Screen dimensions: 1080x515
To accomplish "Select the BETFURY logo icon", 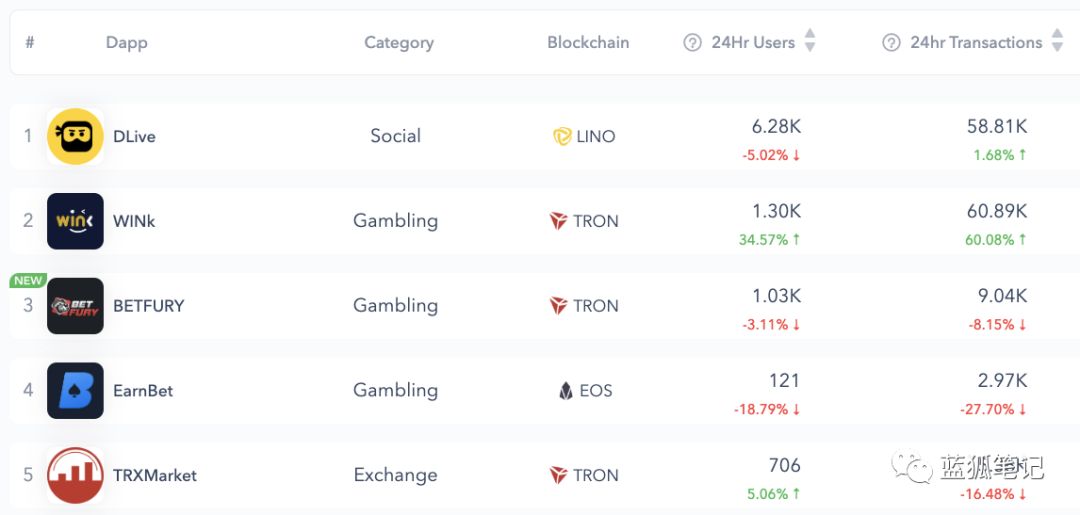I will click(75, 306).
